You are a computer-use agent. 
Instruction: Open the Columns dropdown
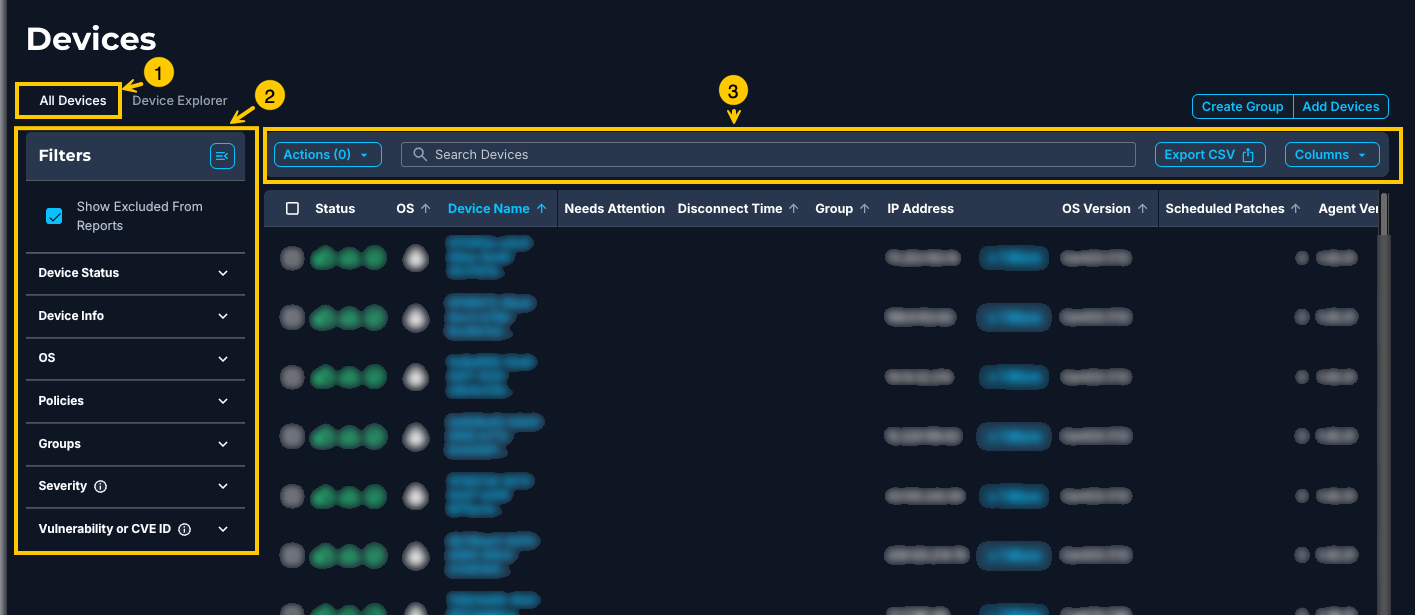[1331, 155]
